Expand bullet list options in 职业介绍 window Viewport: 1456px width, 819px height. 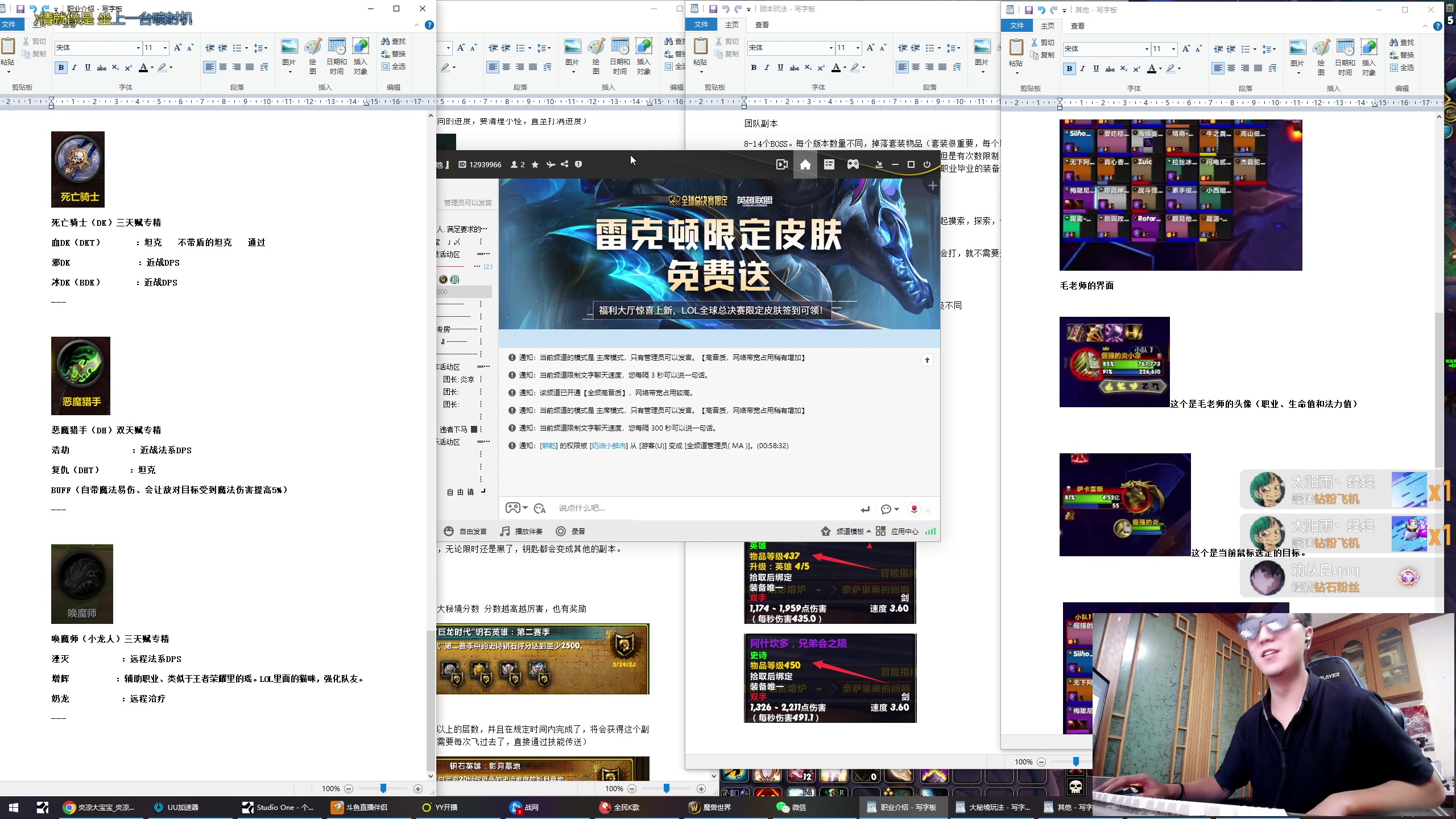coord(246,48)
